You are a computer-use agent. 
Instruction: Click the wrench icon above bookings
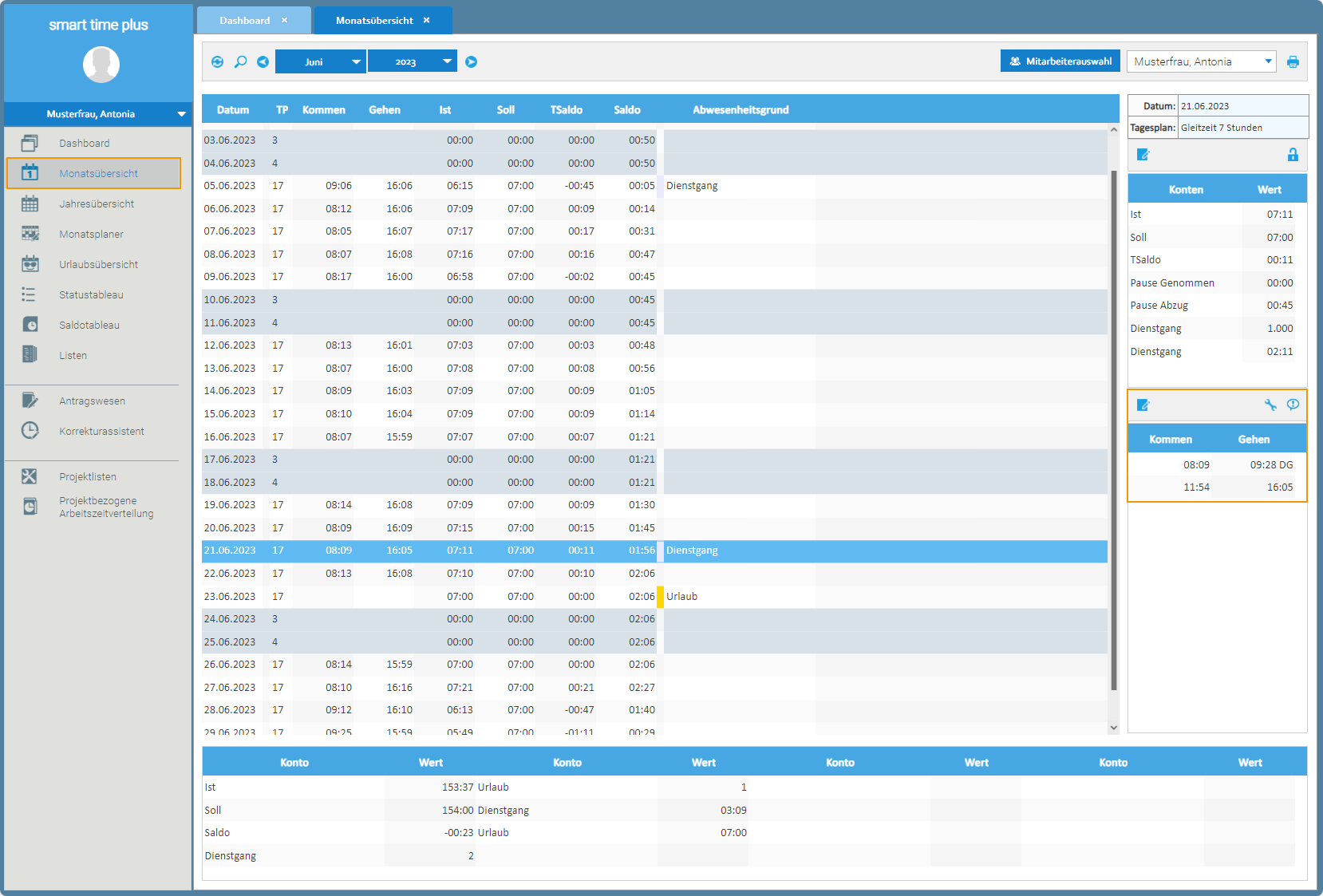[x=1270, y=405]
